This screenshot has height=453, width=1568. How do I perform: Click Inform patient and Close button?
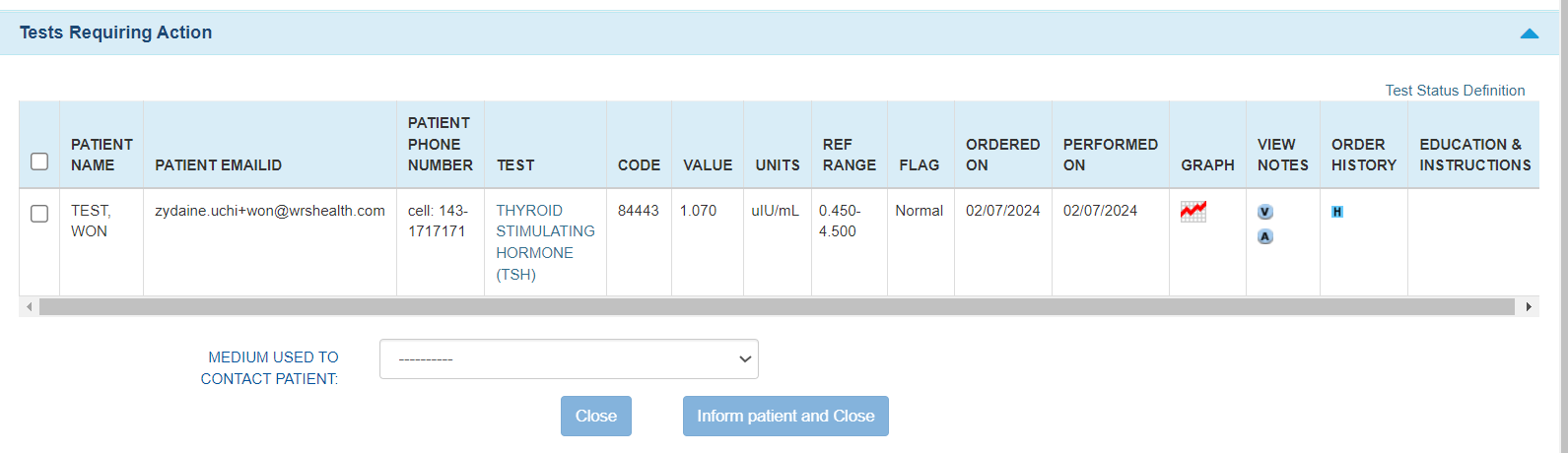tap(785, 416)
